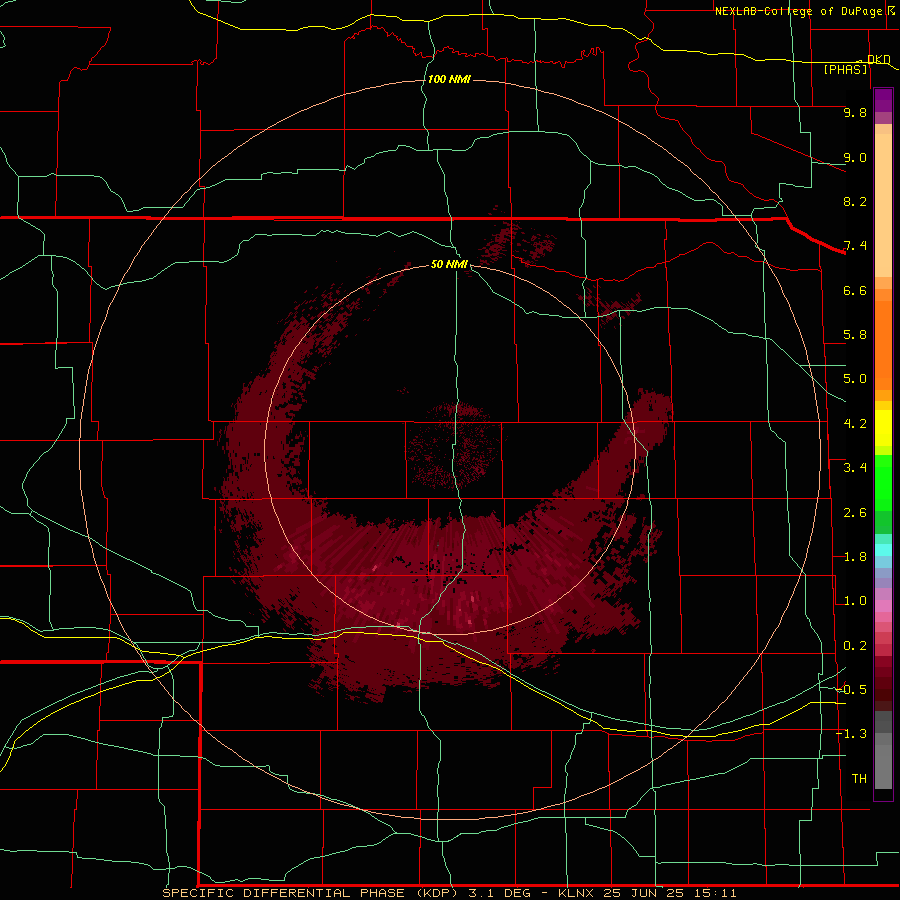900x900 pixels.
Task: Click the 100 NMI range ring label
Action: tap(449, 79)
